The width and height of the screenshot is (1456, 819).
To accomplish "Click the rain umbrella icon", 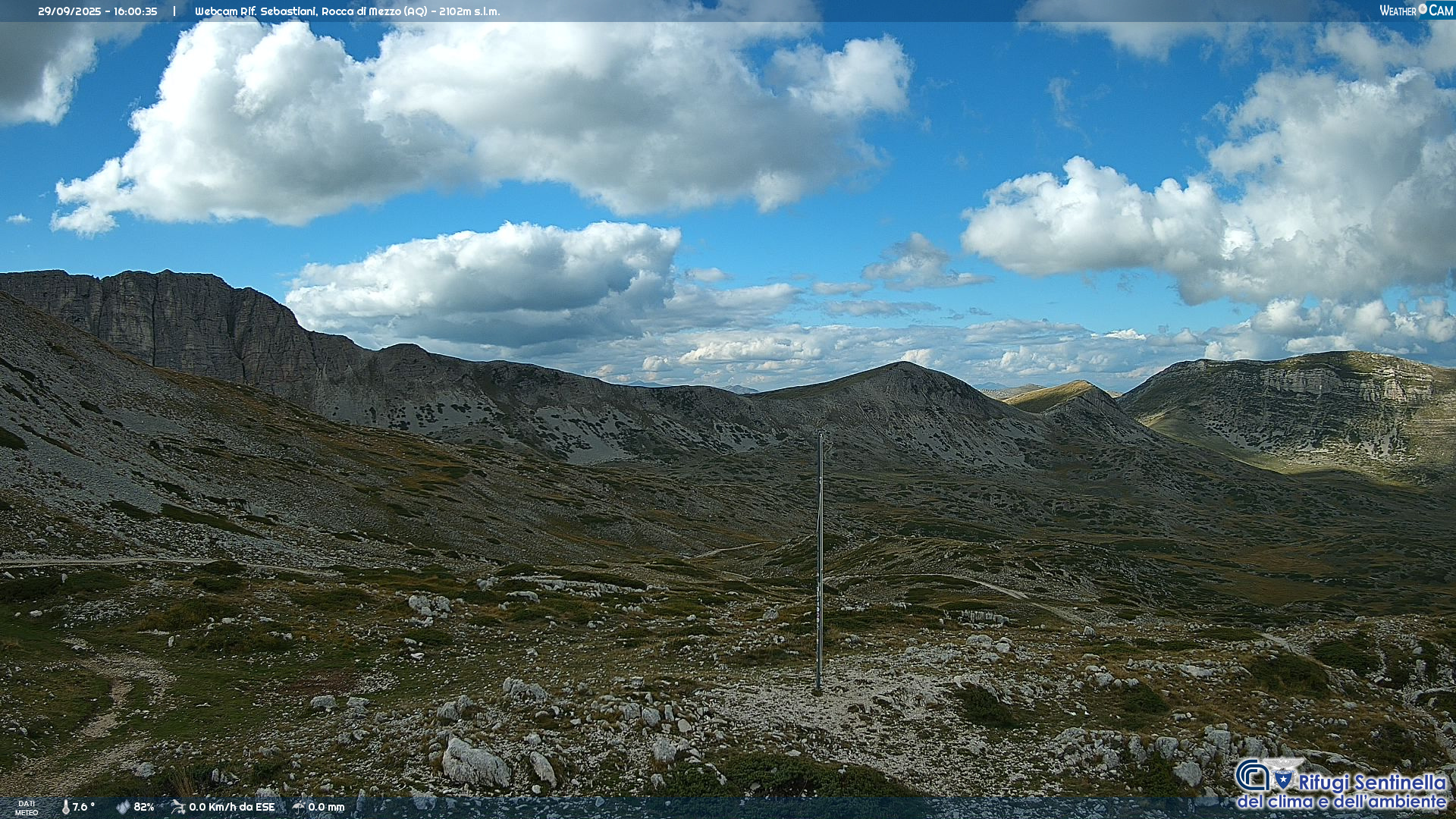I will (x=298, y=808).
